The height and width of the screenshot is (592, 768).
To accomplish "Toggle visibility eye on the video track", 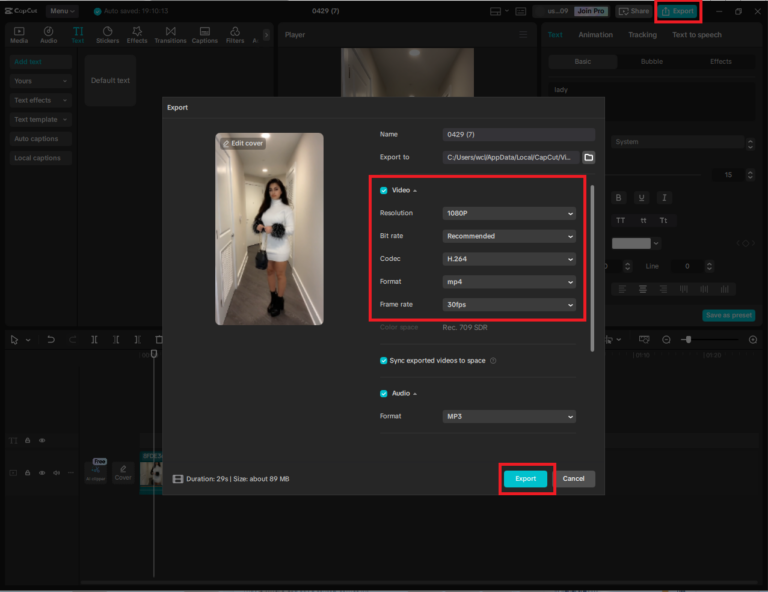I will pos(42,473).
